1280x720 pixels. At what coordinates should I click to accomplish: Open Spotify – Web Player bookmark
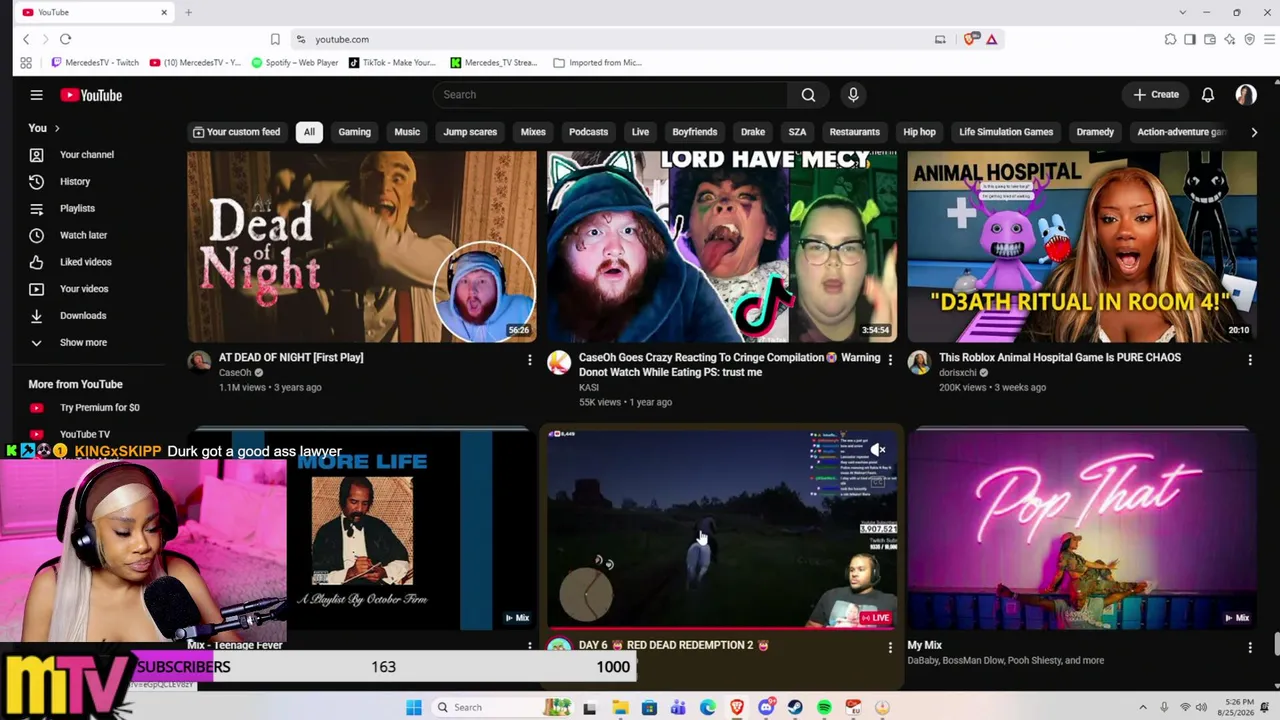295,62
